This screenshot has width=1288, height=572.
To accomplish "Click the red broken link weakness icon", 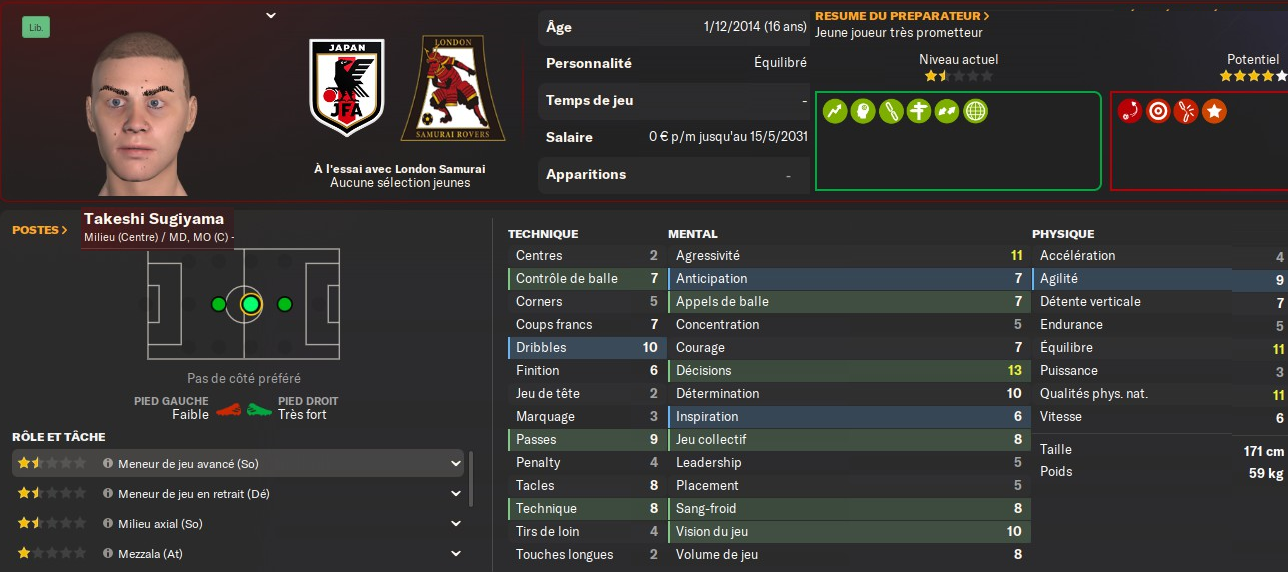I will point(1186,111).
